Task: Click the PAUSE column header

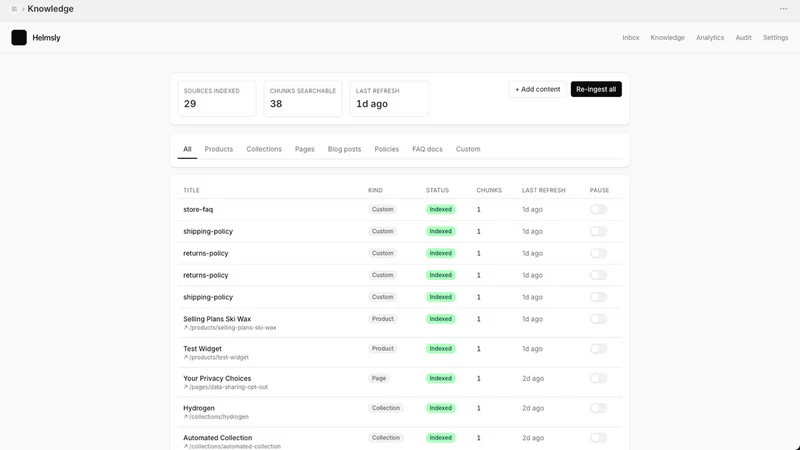Action: [x=599, y=190]
